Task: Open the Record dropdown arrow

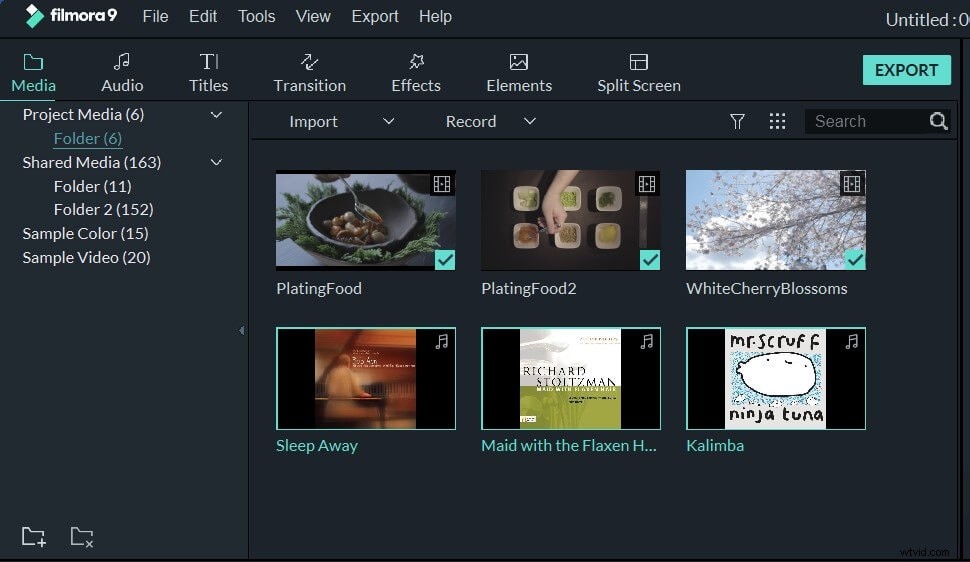Action: [530, 121]
